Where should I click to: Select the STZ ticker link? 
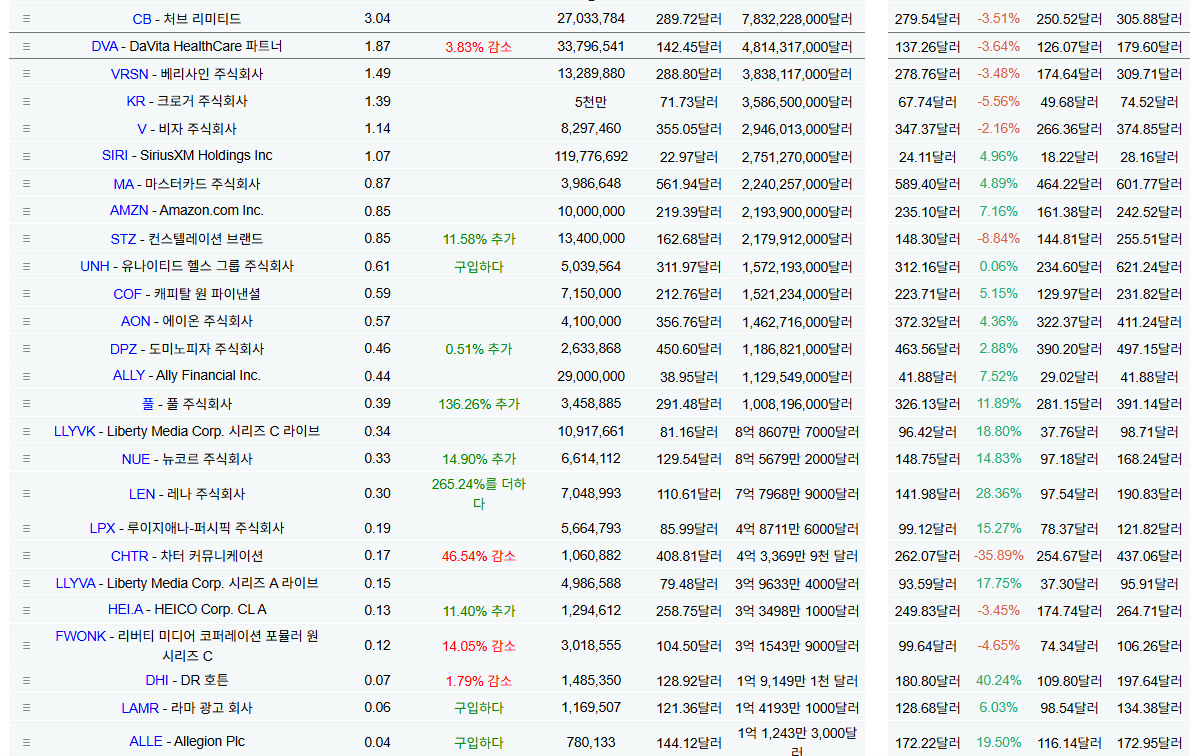point(123,239)
